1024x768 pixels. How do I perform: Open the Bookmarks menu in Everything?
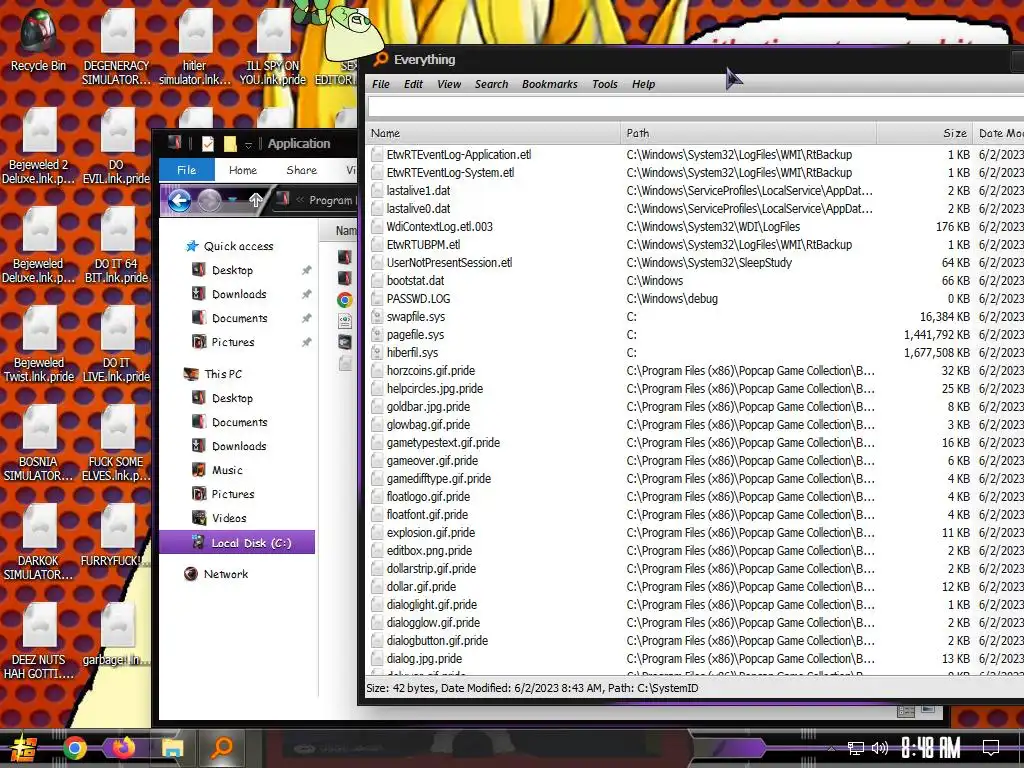pos(550,84)
